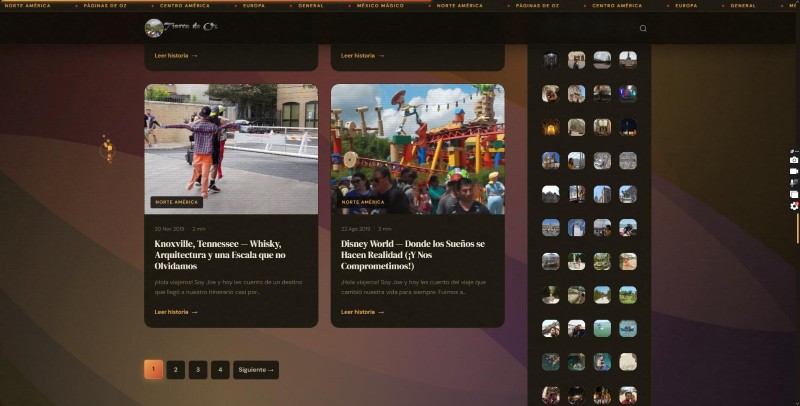
Task: Click the orange reading progress bar at the top
Action: click(215, 1)
